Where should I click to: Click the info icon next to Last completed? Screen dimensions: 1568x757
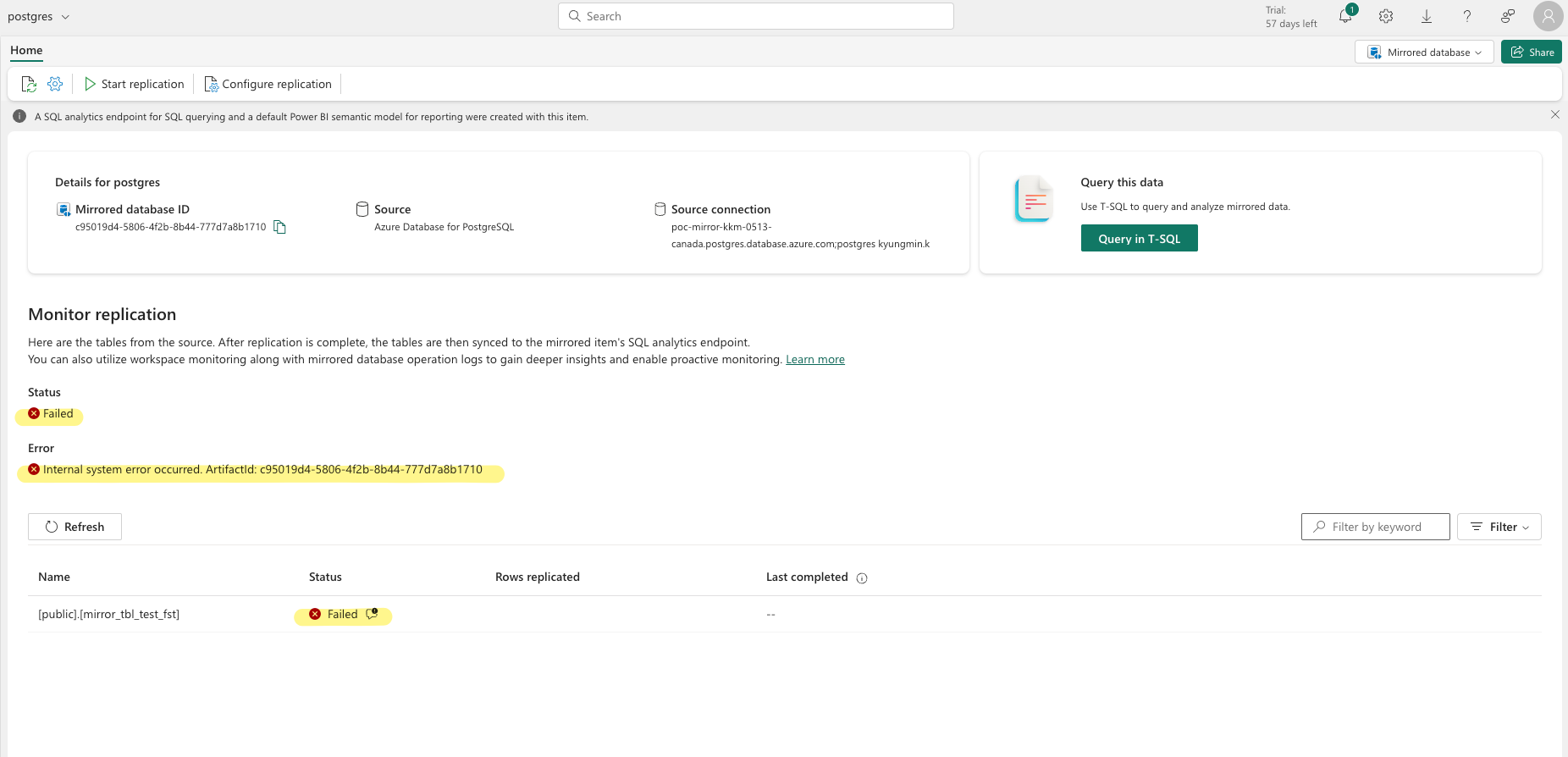click(x=862, y=578)
